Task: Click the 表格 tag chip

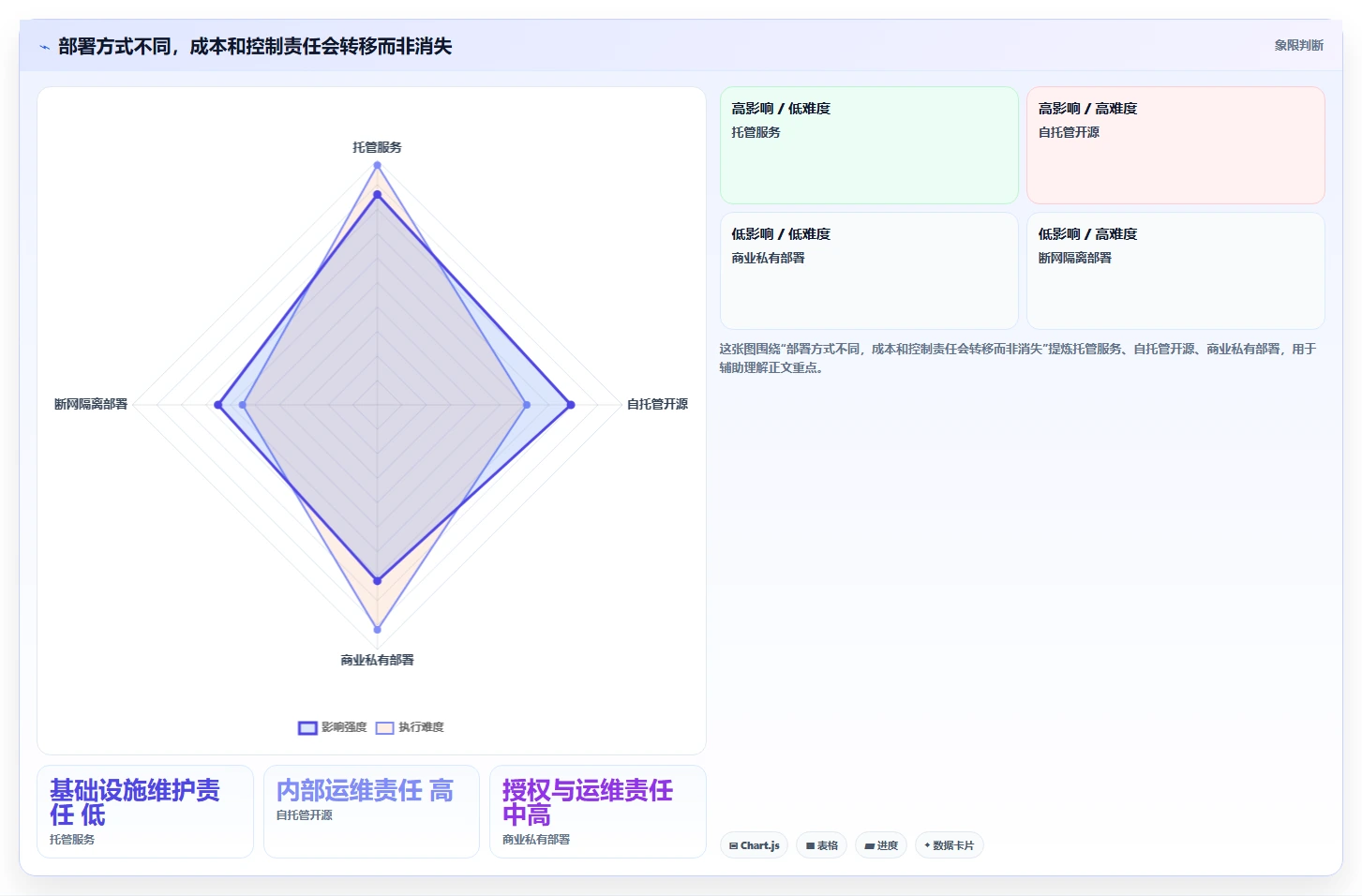Action: coord(822,845)
